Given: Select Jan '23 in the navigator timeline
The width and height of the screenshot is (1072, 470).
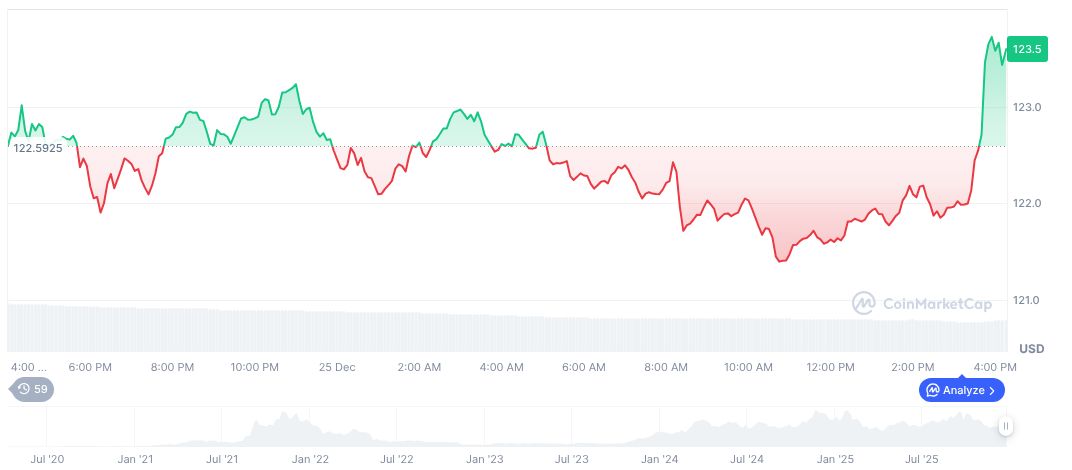Looking at the screenshot, I should [484, 460].
